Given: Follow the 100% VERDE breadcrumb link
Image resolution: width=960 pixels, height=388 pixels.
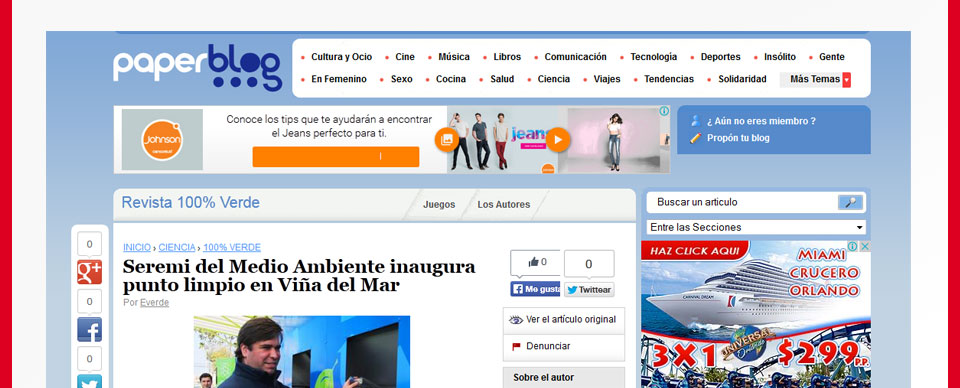Looking at the screenshot, I should [232, 247].
